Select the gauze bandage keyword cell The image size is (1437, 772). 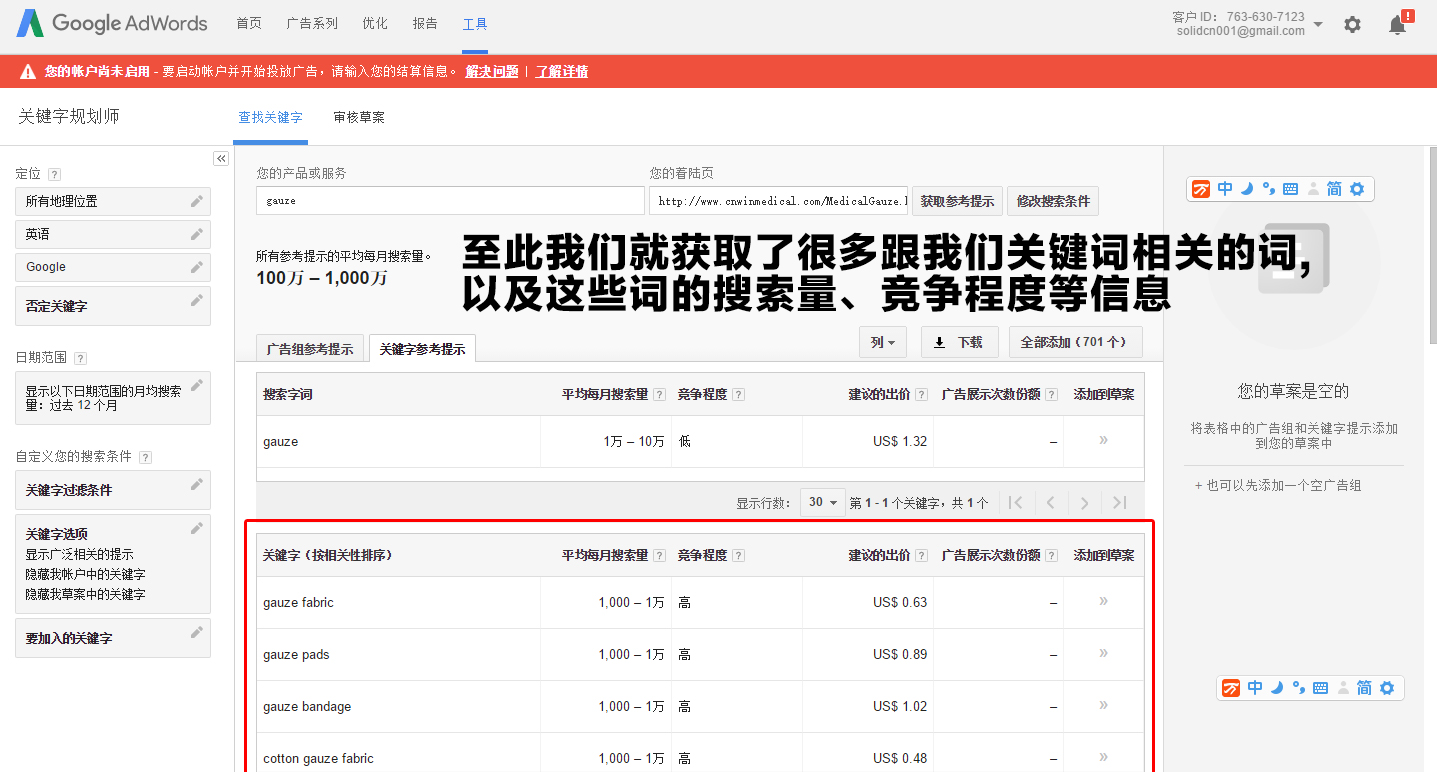click(x=399, y=706)
